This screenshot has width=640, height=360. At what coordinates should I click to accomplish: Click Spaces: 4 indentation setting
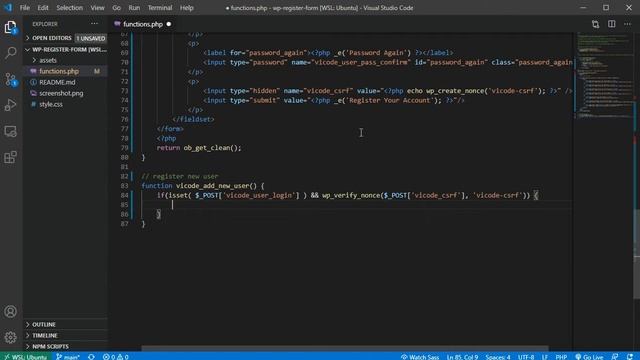tap(498, 357)
